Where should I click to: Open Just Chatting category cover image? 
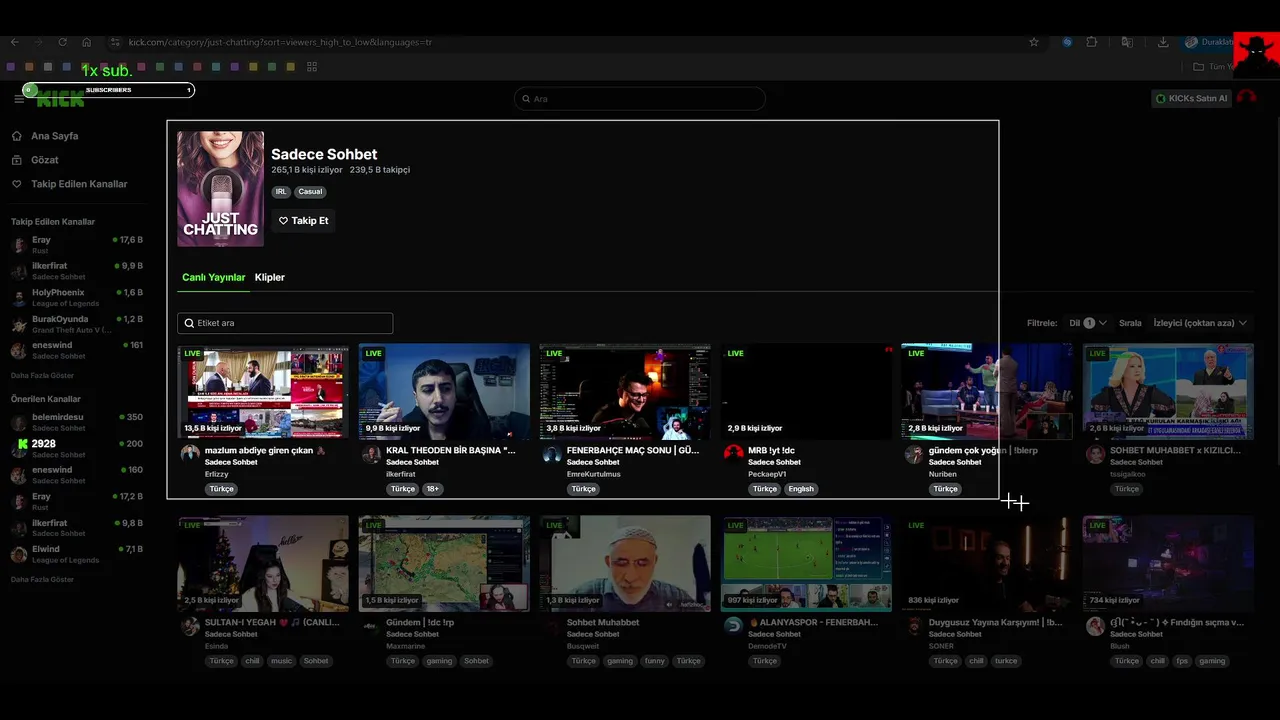221,189
